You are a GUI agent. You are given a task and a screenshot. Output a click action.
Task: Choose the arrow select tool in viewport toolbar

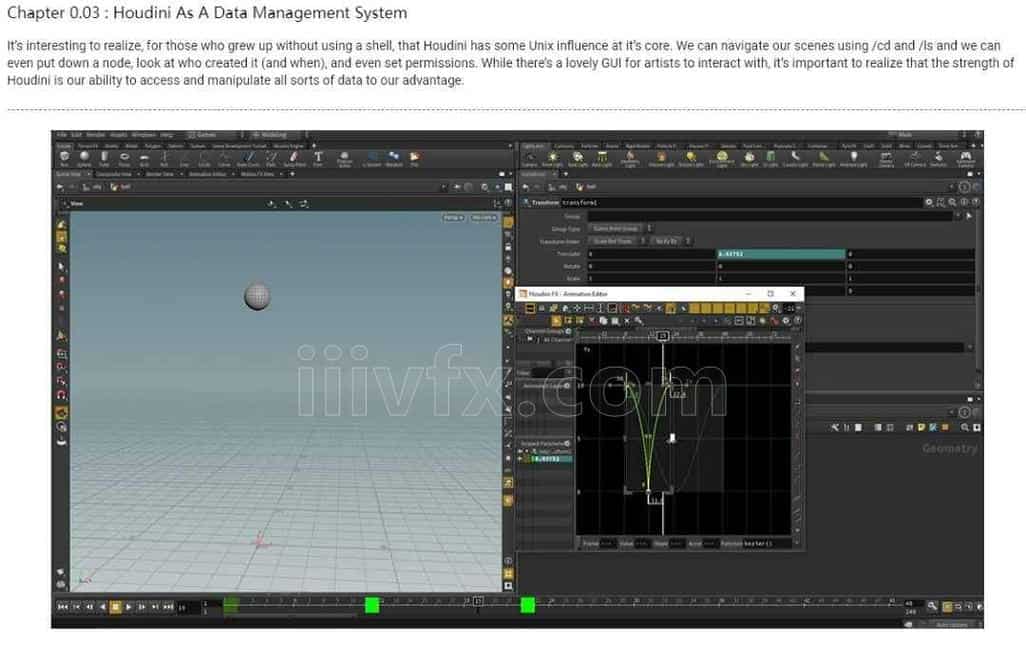point(62,267)
